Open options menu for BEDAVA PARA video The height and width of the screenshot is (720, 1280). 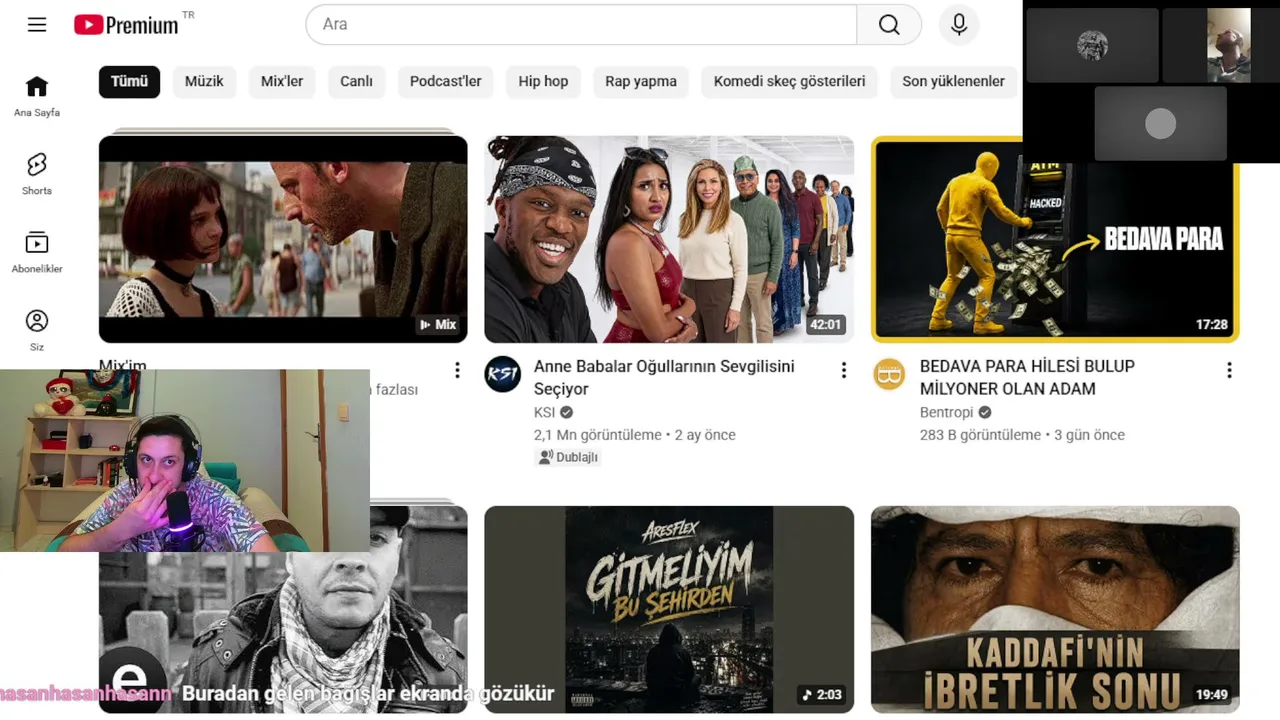click(x=1229, y=370)
